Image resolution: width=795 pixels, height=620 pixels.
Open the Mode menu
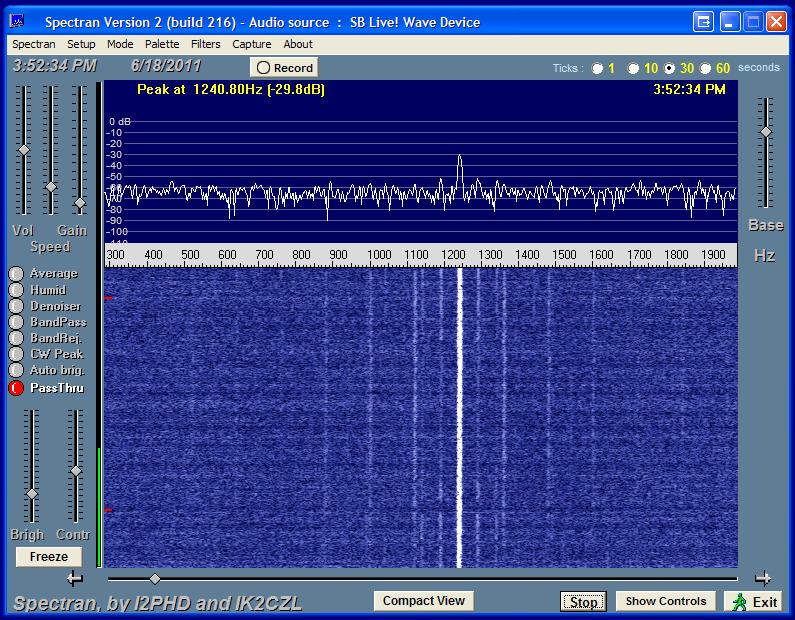120,44
